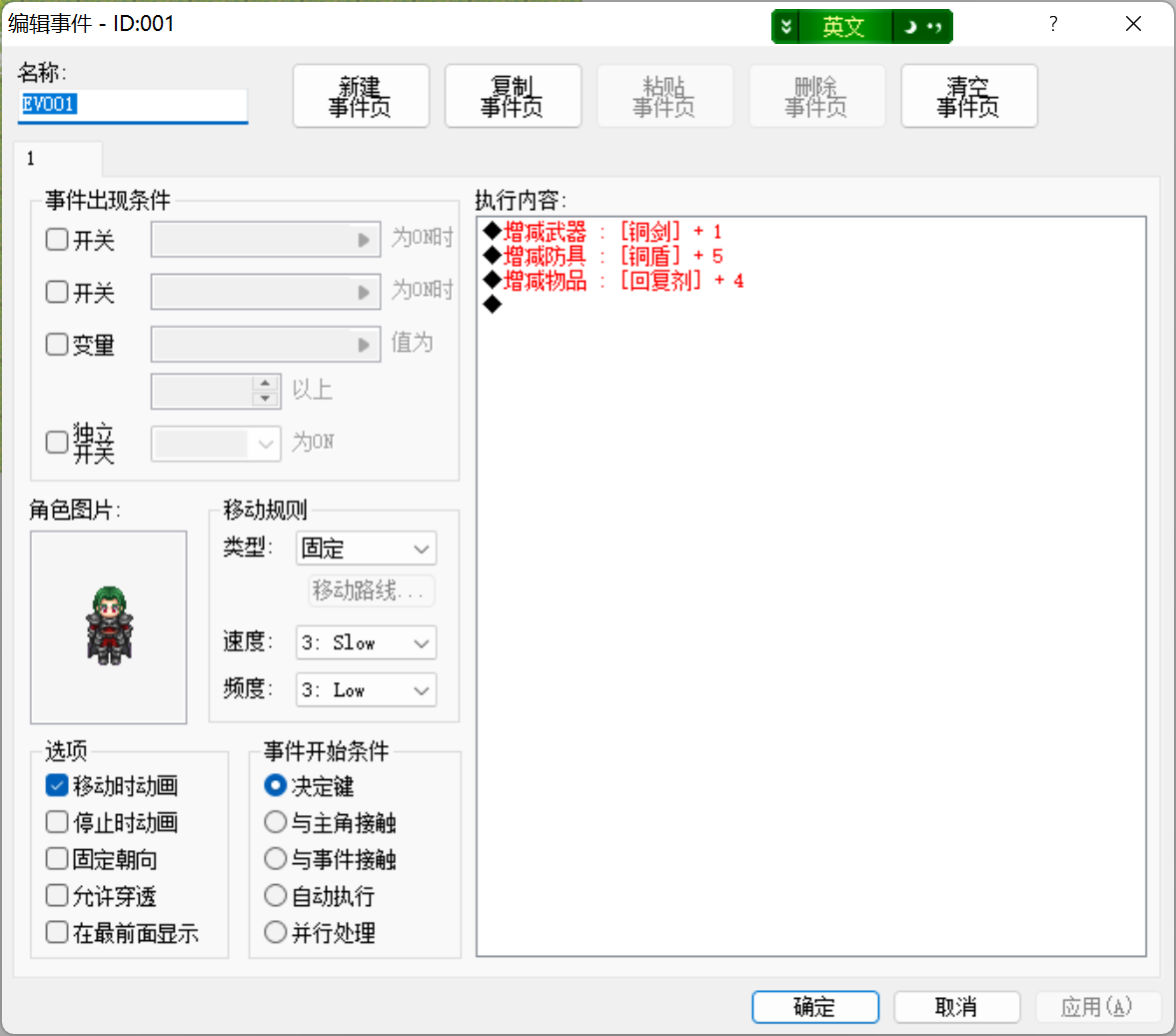Select the 决定键 trigger radio button
The image size is (1176, 1036).
[x=275, y=785]
